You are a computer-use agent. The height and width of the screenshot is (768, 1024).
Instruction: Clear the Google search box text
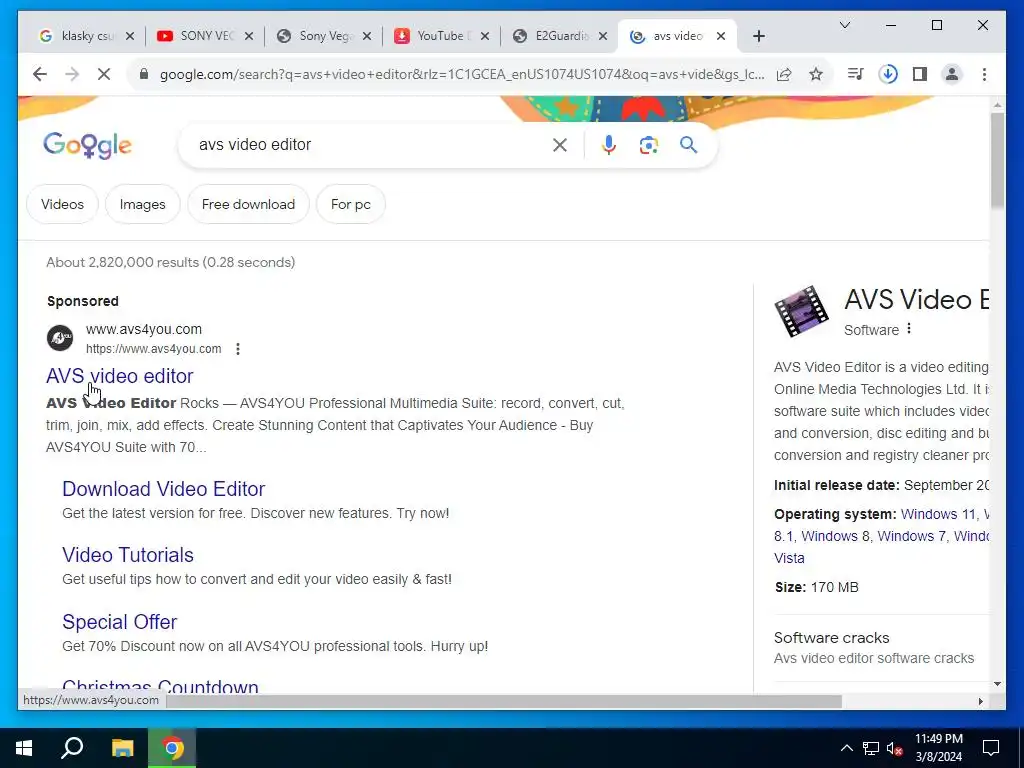click(x=560, y=145)
